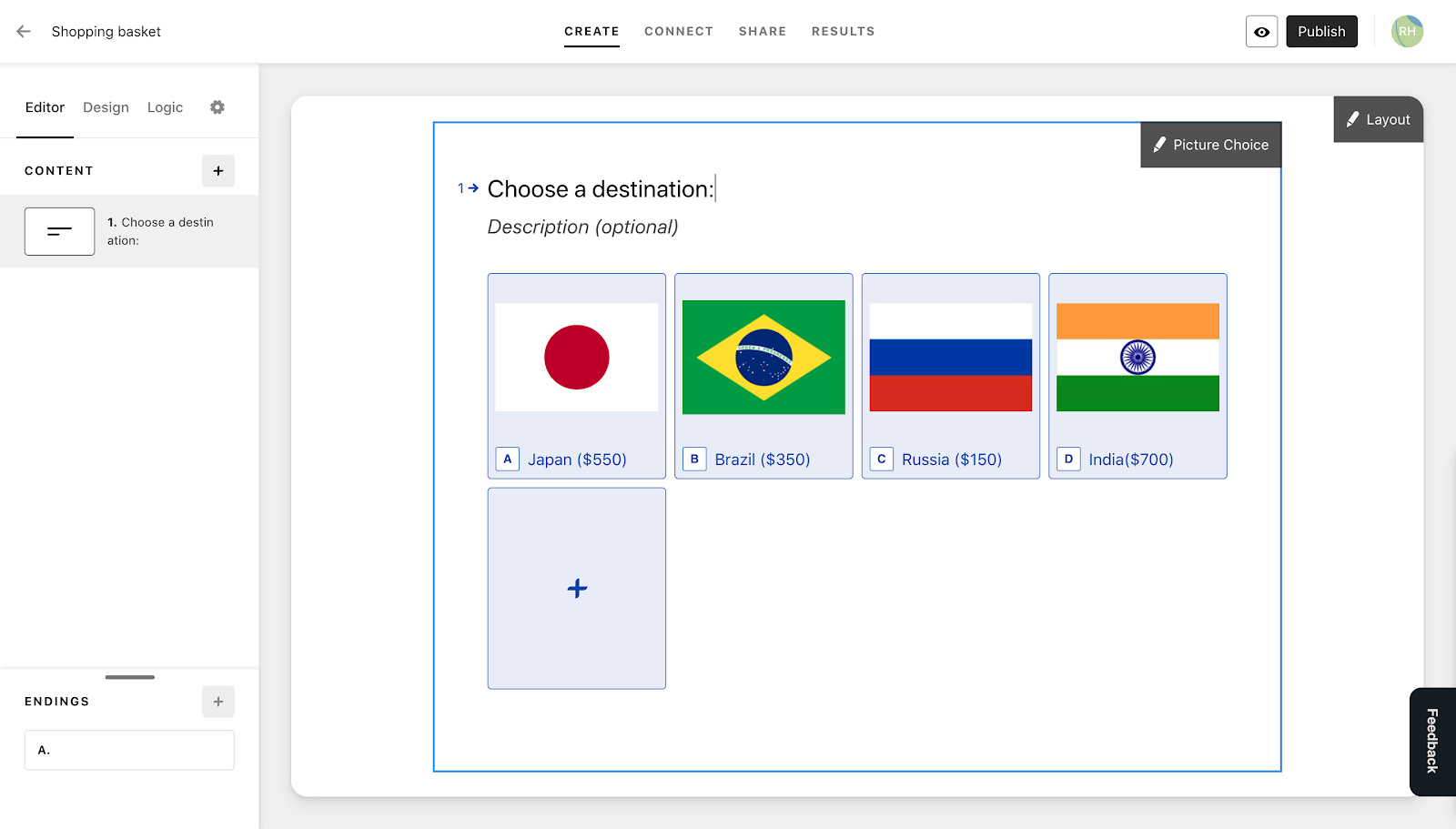Add new content with plus button

point(218,171)
